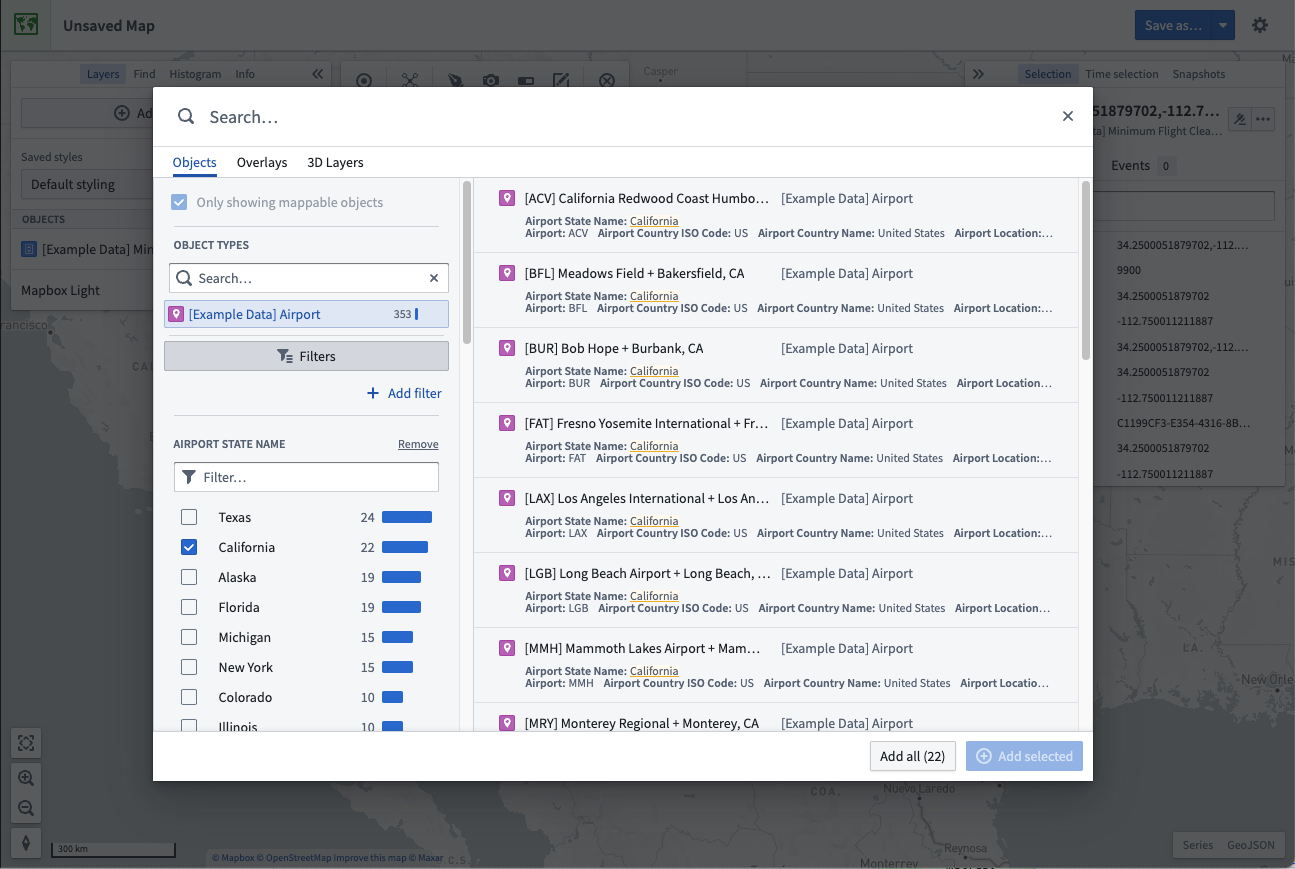
Task: Click the Remove link for Airport State Name
Action: click(418, 444)
